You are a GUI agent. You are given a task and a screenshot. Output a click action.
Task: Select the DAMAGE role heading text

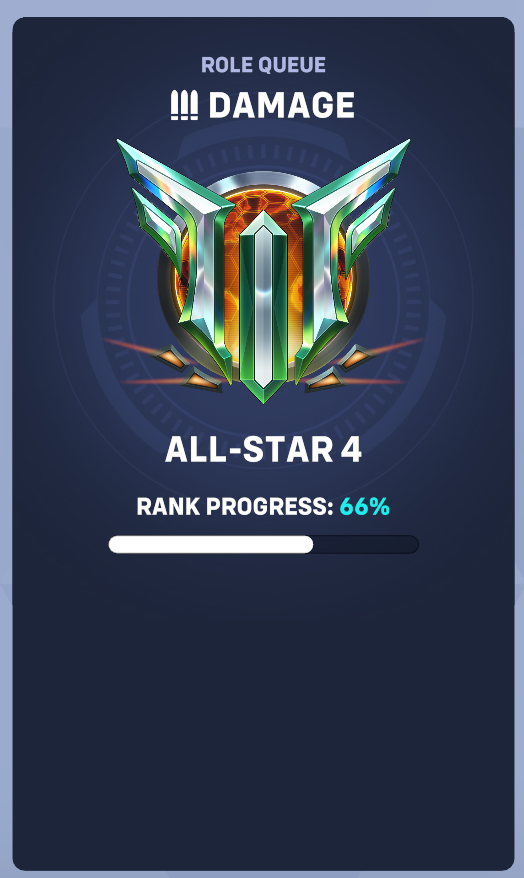(282, 106)
